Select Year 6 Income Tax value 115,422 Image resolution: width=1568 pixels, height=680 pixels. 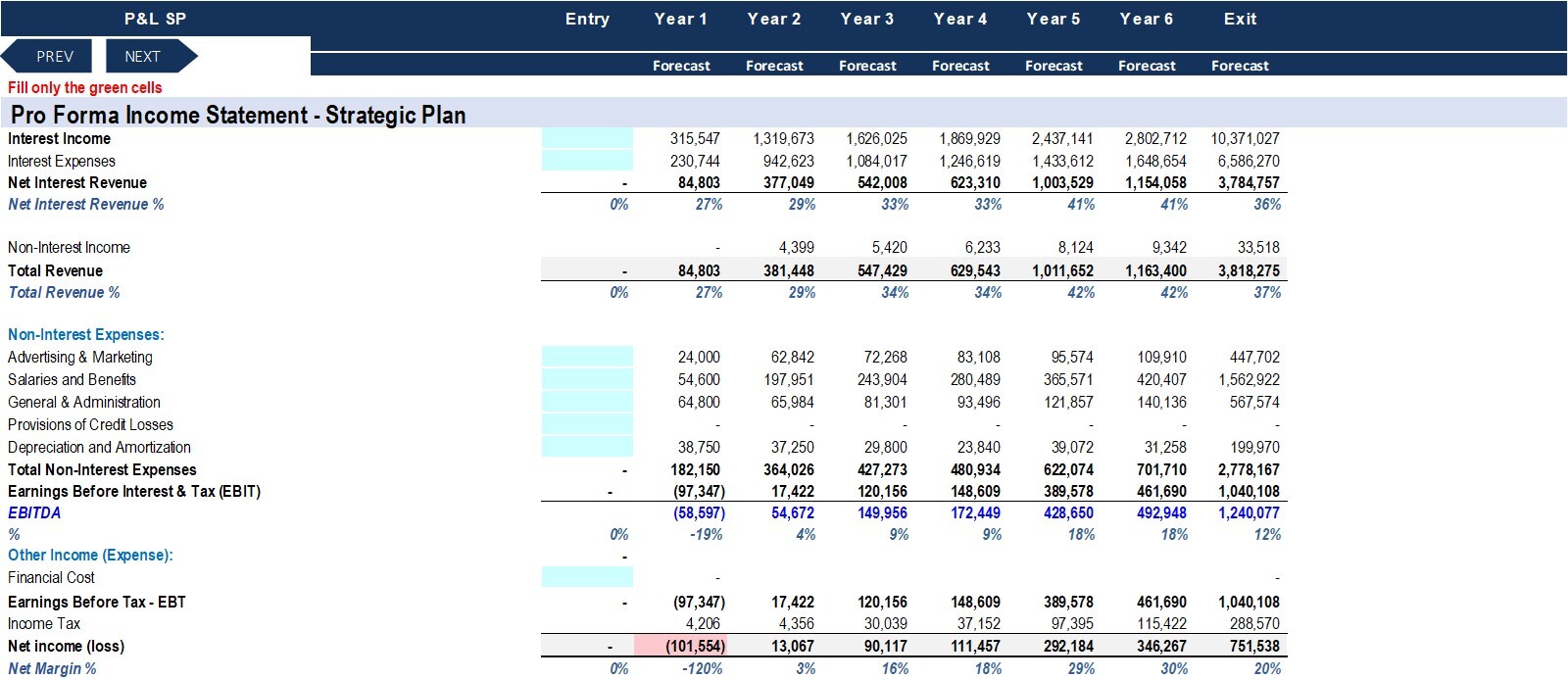point(1161,623)
